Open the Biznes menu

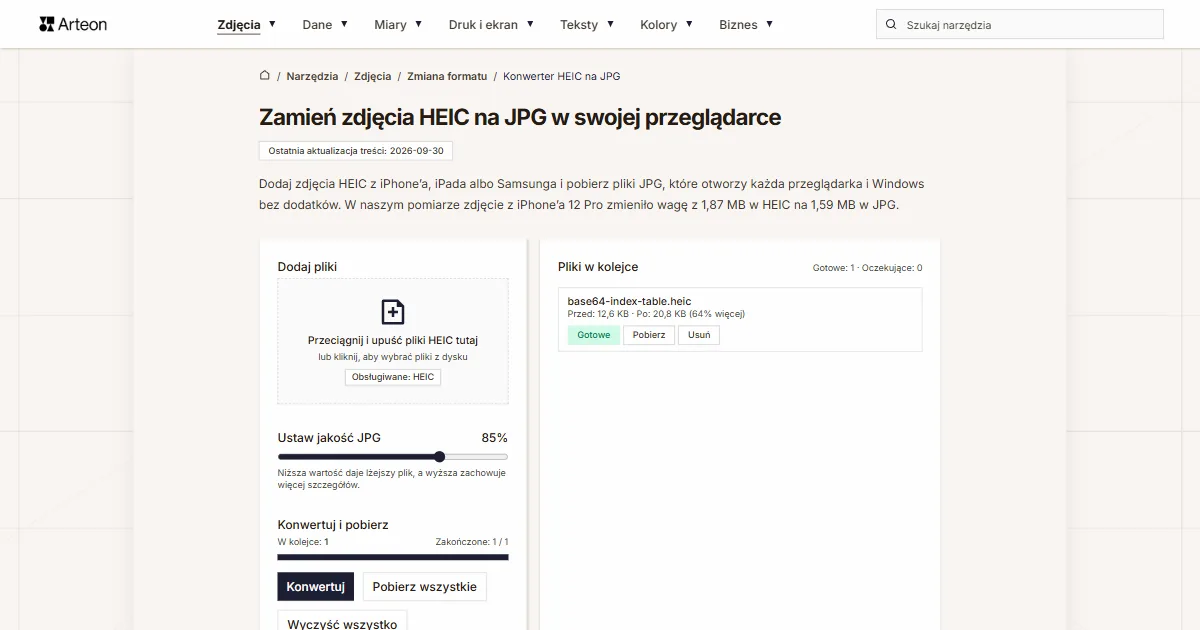pos(738,25)
